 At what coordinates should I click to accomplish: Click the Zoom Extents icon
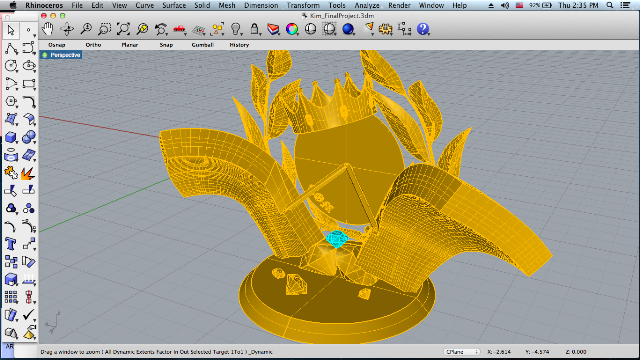(123, 29)
